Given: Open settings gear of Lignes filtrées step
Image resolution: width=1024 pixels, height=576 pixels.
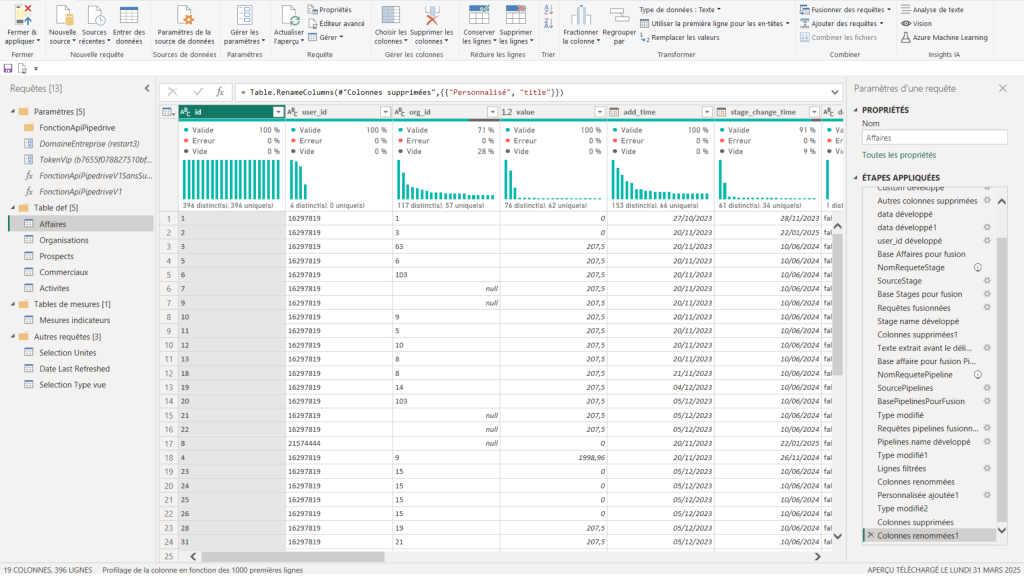Looking at the screenshot, I should (x=987, y=468).
